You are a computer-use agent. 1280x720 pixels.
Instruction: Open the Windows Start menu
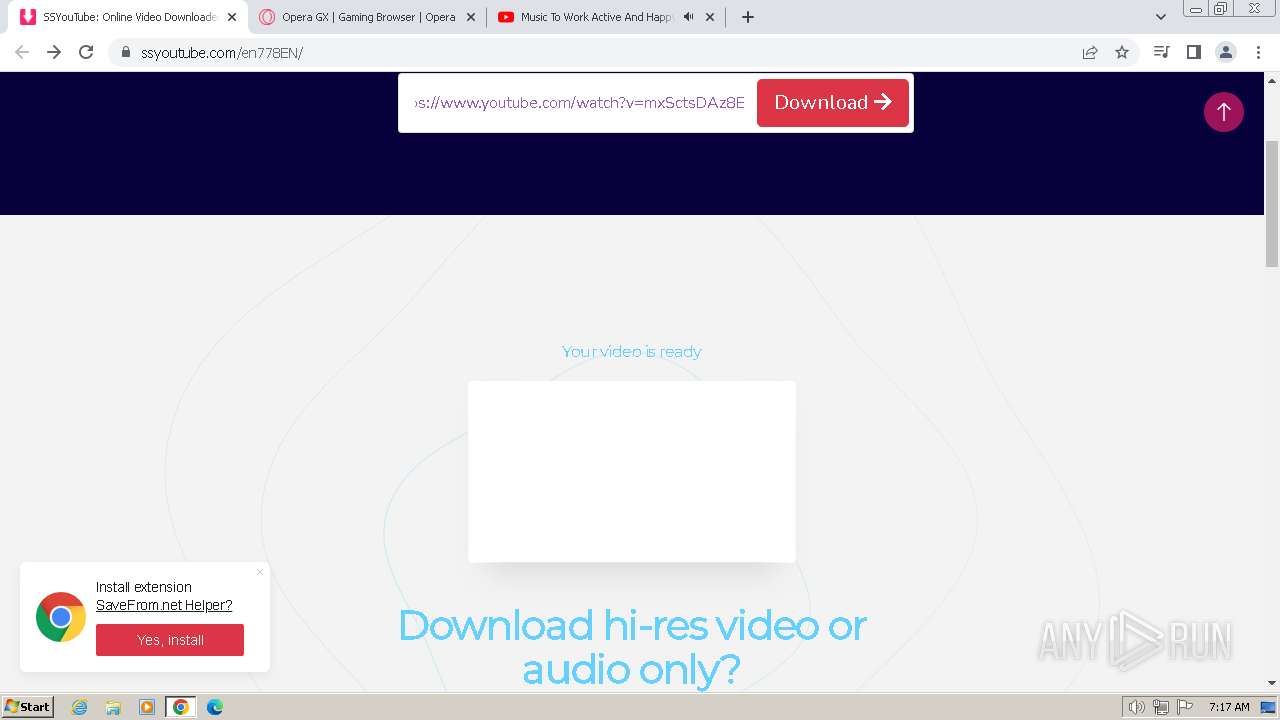coord(27,707)
